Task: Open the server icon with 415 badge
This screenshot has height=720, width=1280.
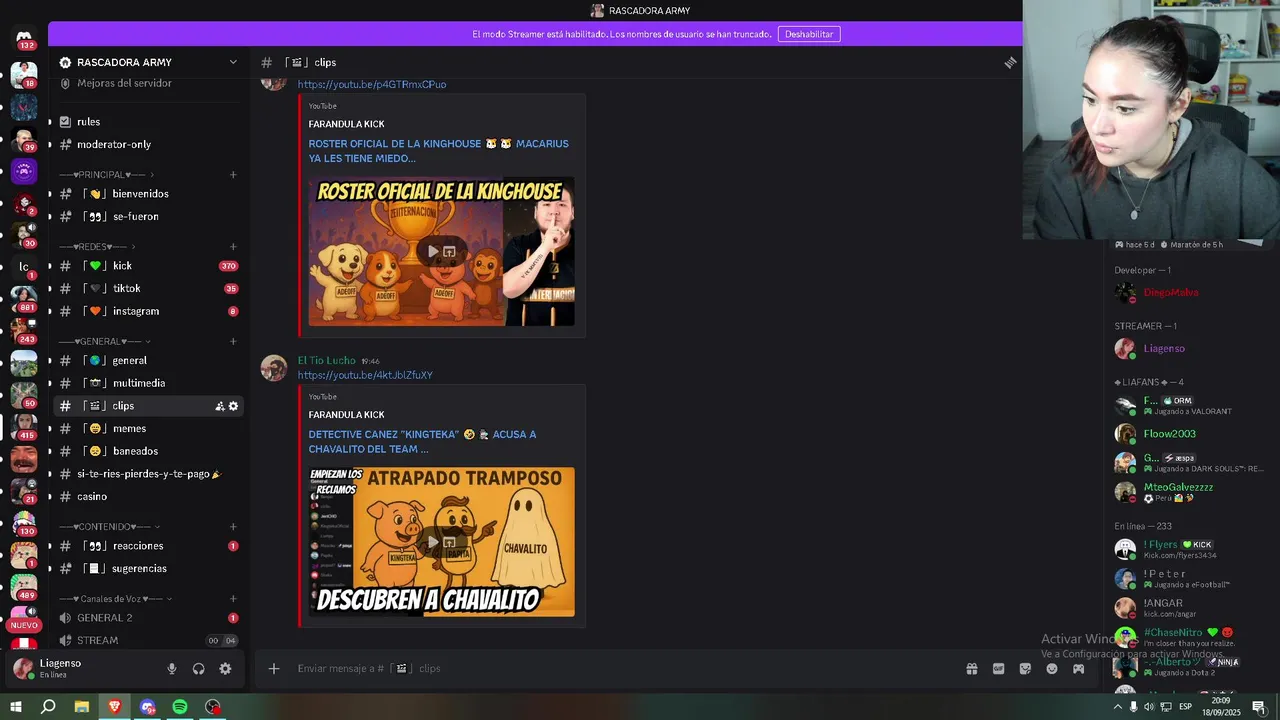Action: tap(24, 427)
